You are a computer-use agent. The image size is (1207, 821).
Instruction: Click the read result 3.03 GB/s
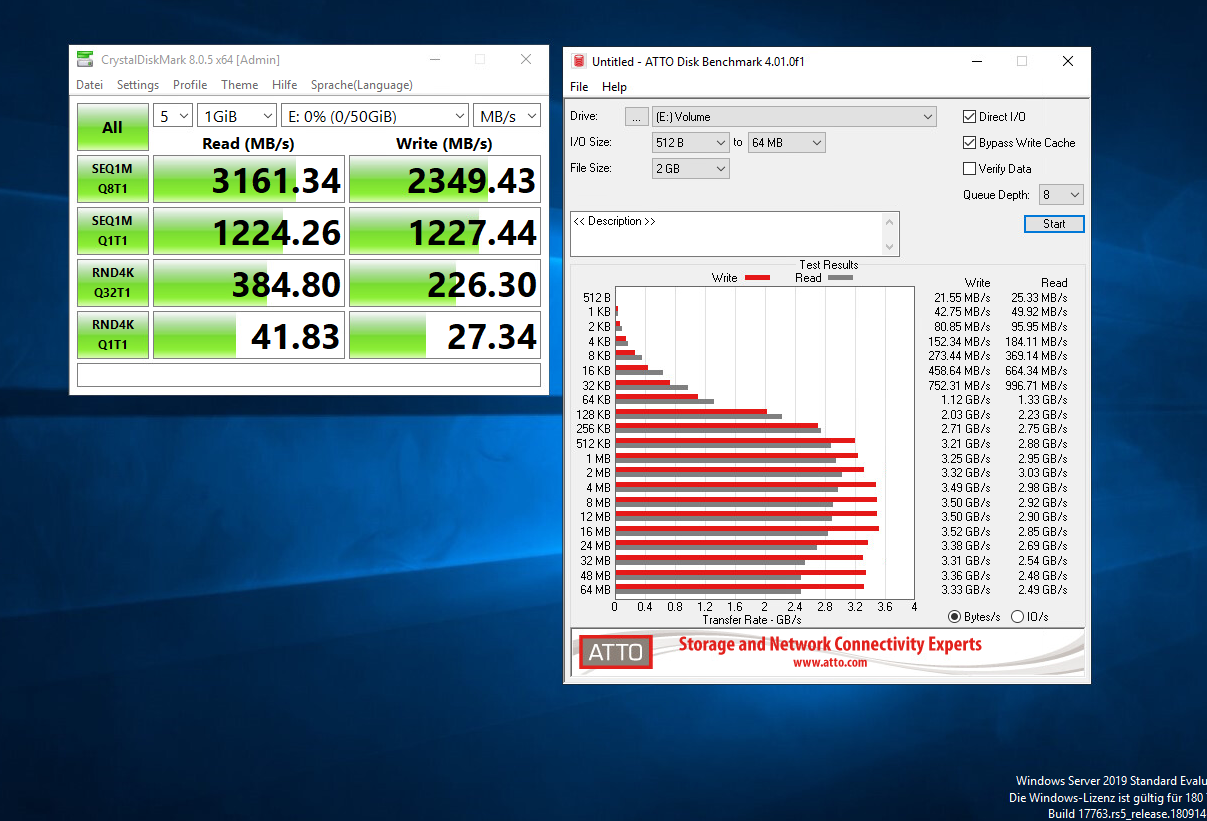(x=1042, y=473)
